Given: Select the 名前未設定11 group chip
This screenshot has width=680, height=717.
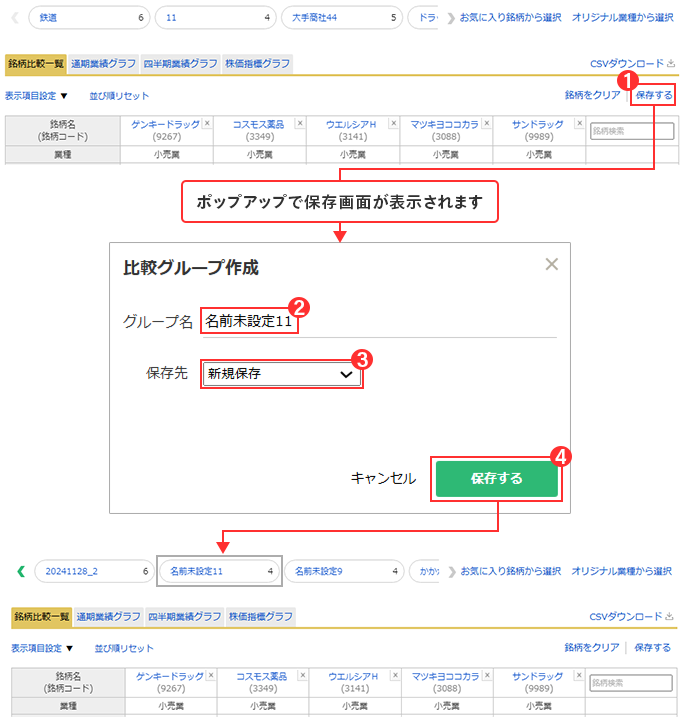Looking at the screenshot, I should click(x=219, y=571).
